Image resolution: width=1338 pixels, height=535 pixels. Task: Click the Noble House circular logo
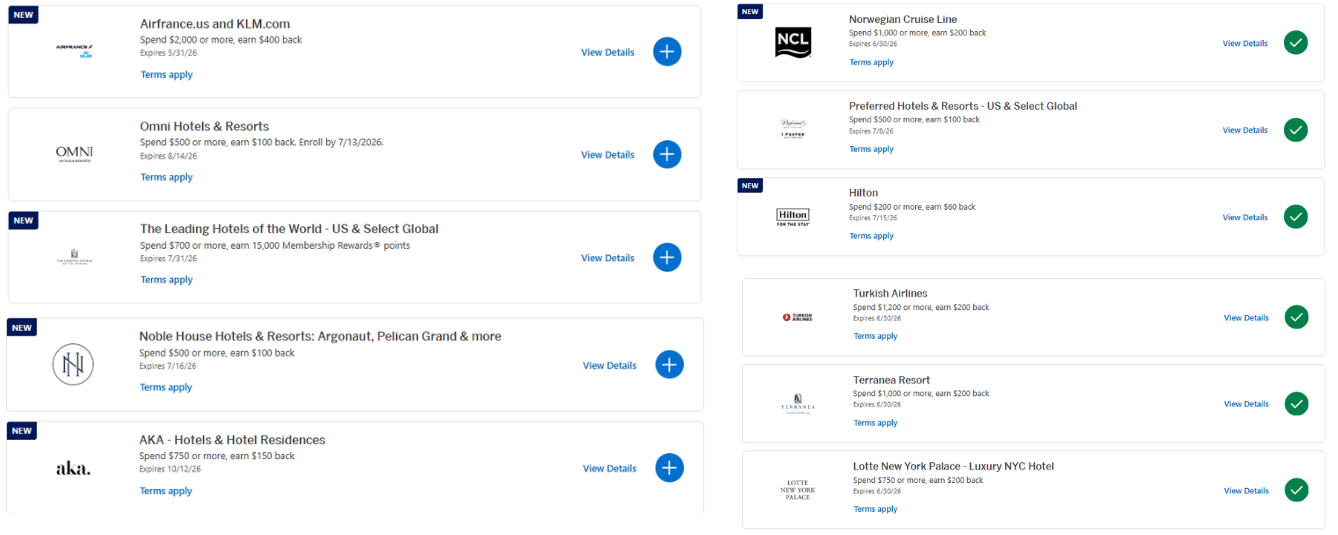pyautogui.click(x=73, y=364)
